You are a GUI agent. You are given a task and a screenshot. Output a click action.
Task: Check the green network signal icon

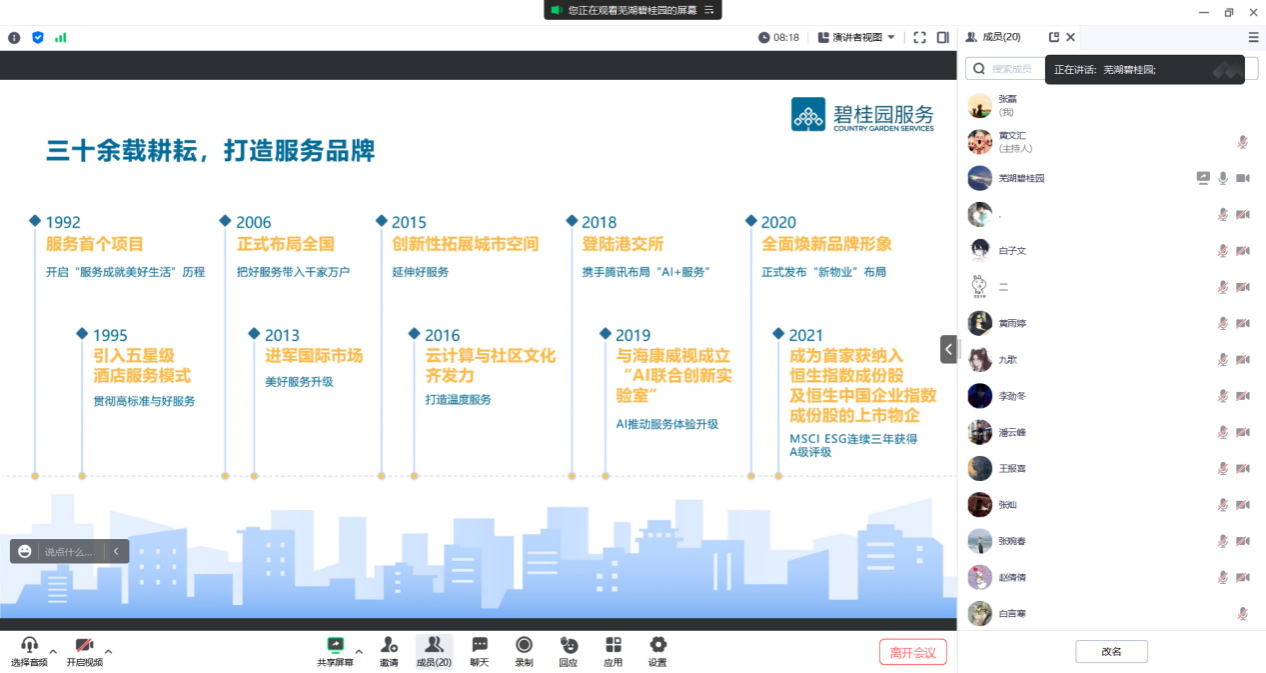[61, 38]
